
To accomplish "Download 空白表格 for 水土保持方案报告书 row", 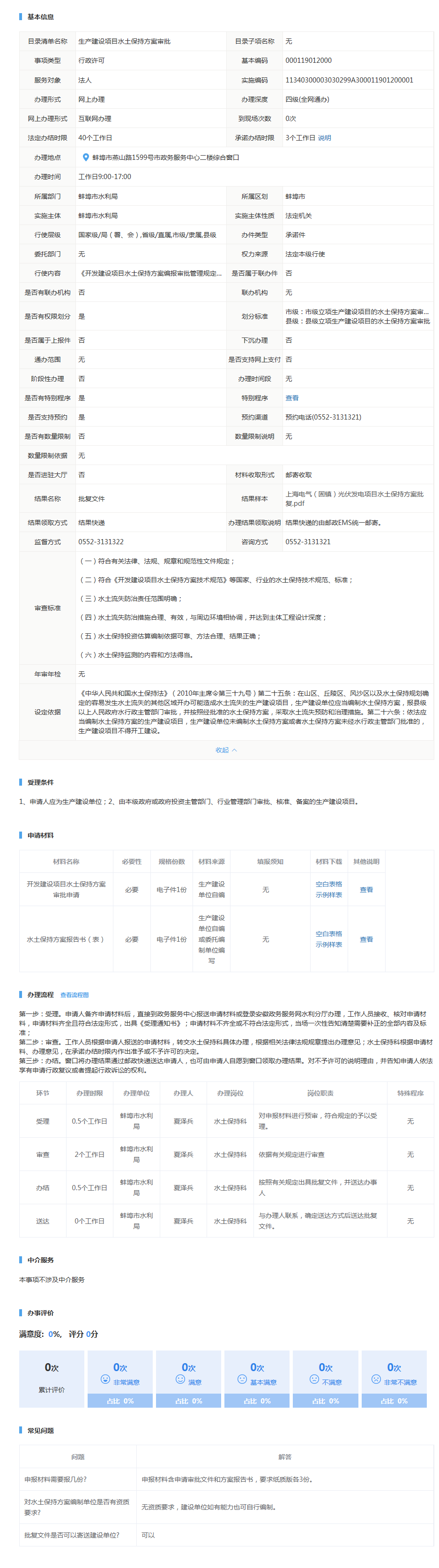I will 328,934.
